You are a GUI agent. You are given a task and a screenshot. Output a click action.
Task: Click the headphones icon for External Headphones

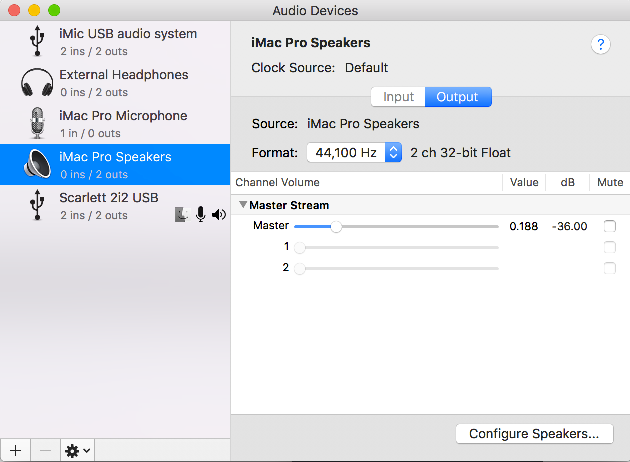pyautogui.click(x=37, y=82)
